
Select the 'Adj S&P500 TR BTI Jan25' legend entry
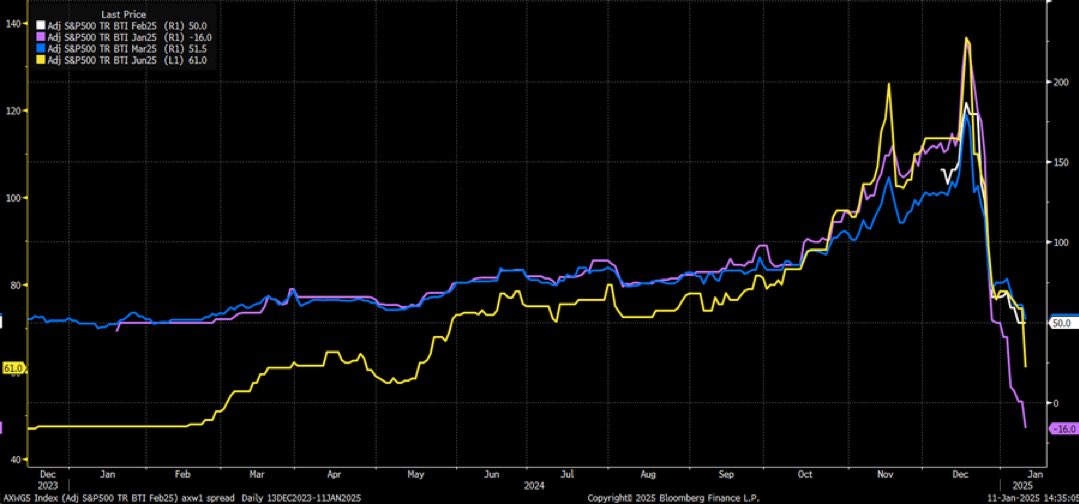[125, 36]
